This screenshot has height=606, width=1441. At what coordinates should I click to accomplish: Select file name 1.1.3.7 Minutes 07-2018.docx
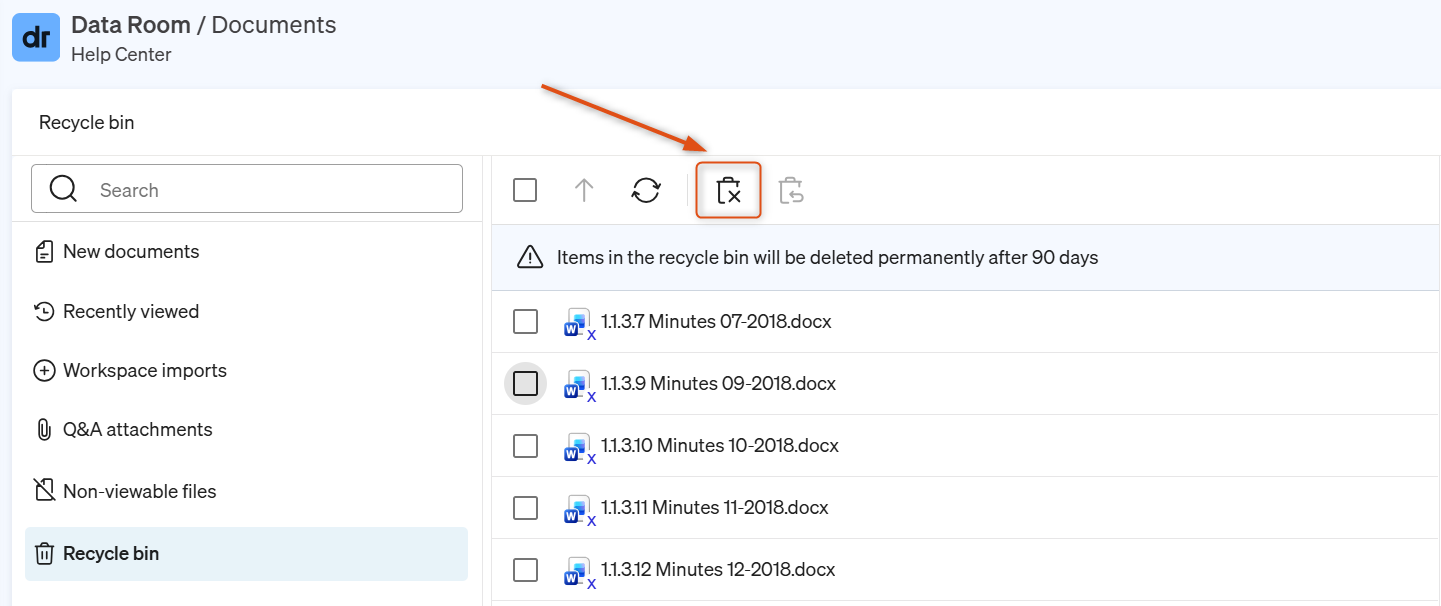pyautogui.click(x=716, y=321)
